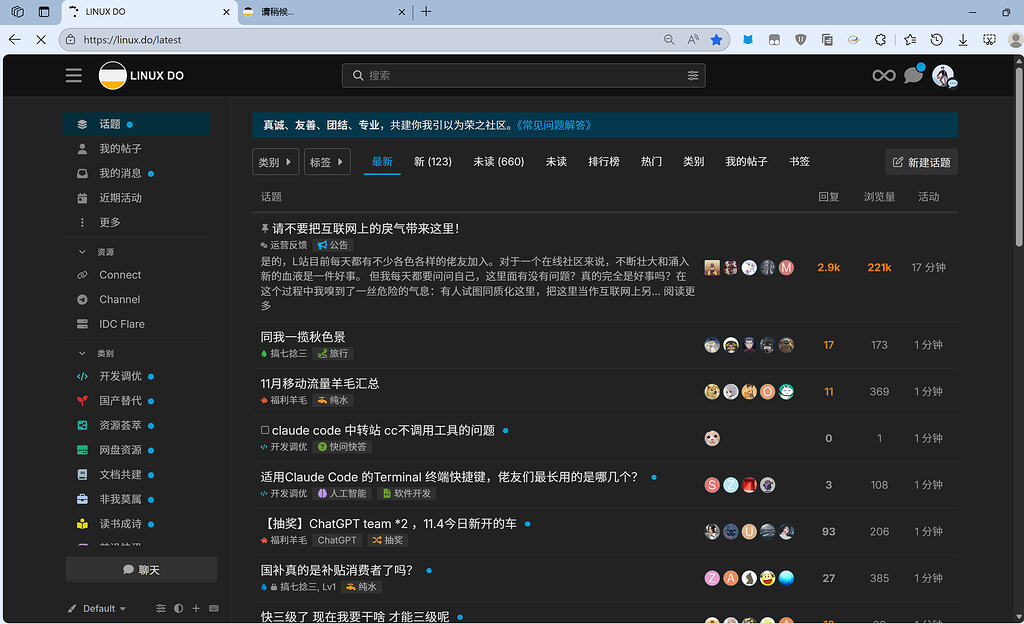Click the 公告 tag on pinned topic

coord(333,245)
